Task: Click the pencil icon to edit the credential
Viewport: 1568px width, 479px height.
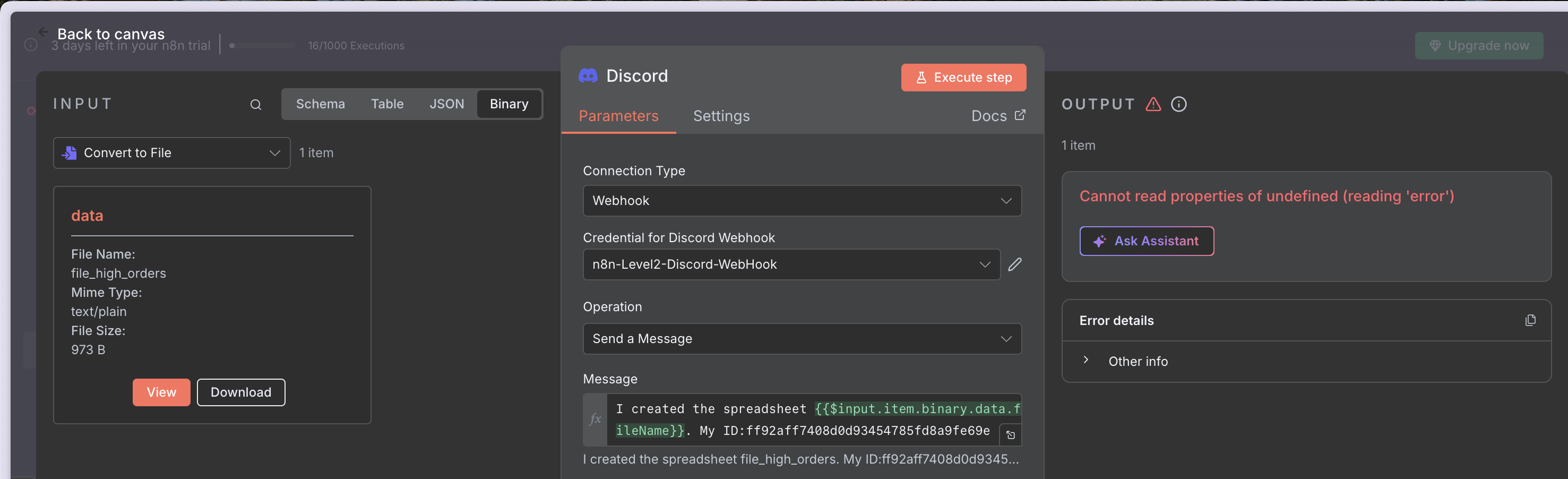Action: pos(1014,264)
